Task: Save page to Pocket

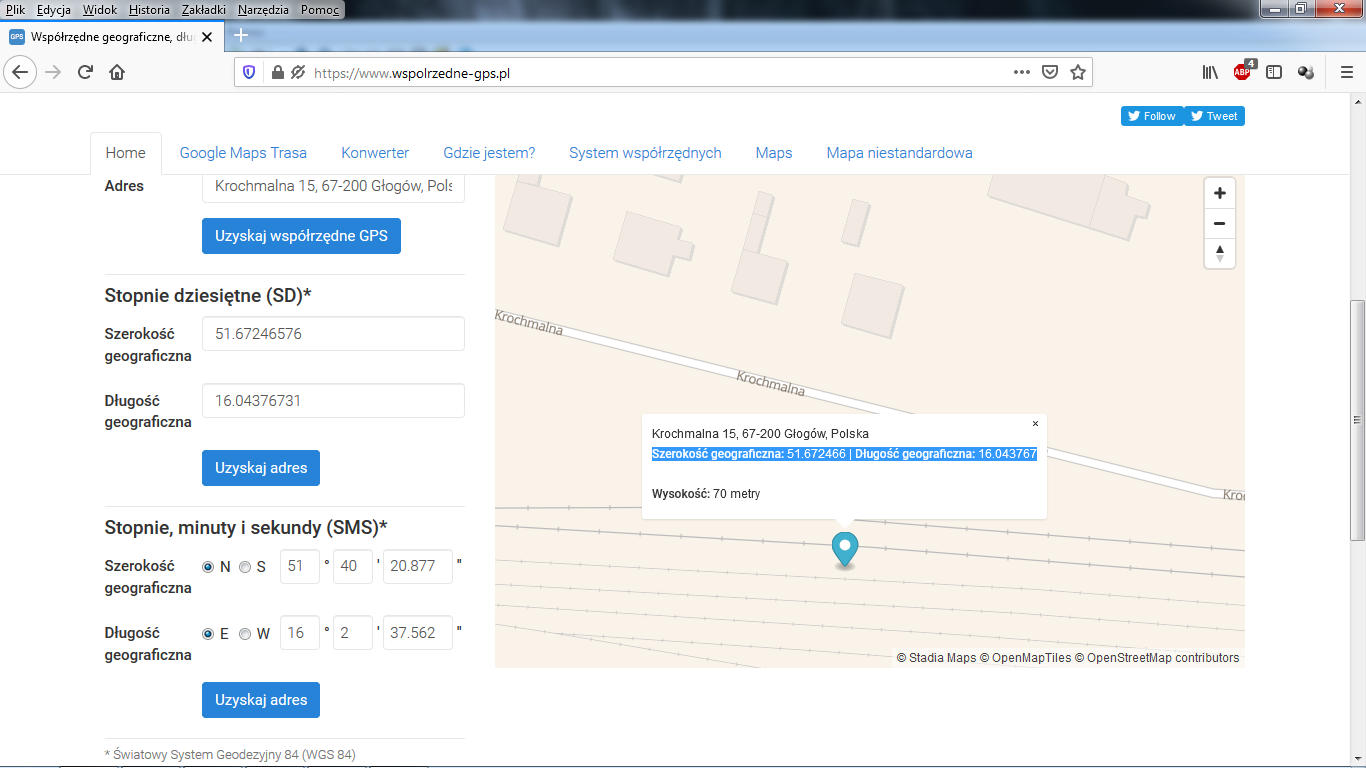Action: [1049, 72]
